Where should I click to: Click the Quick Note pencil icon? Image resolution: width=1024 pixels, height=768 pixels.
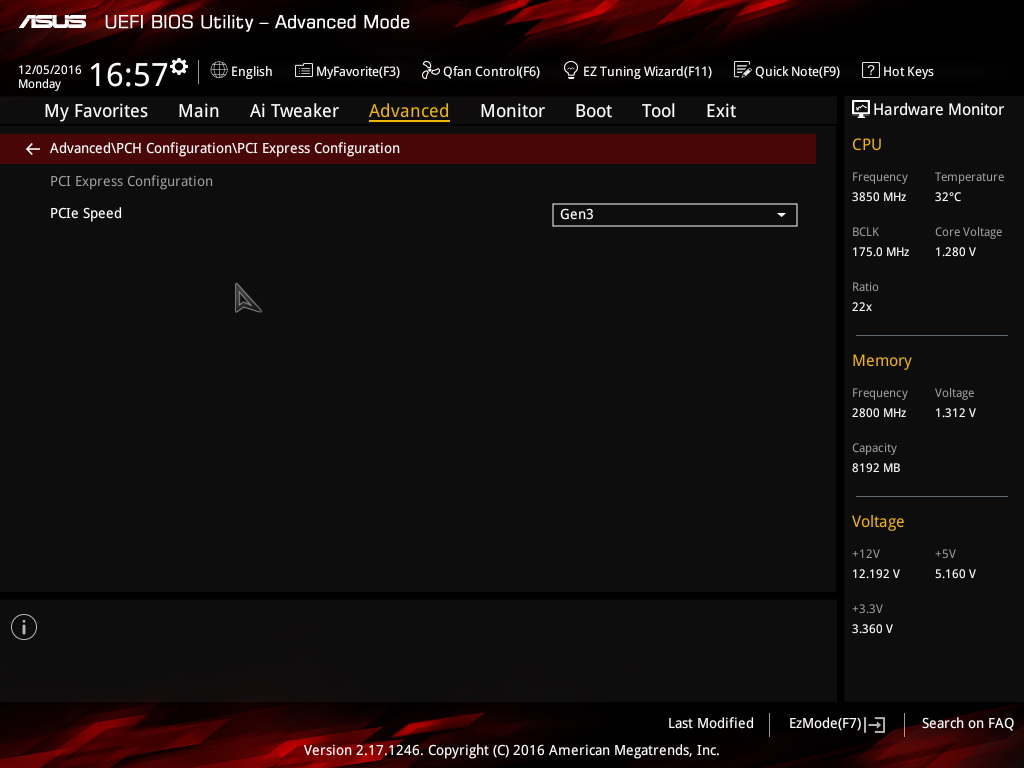tap(743, 70)
